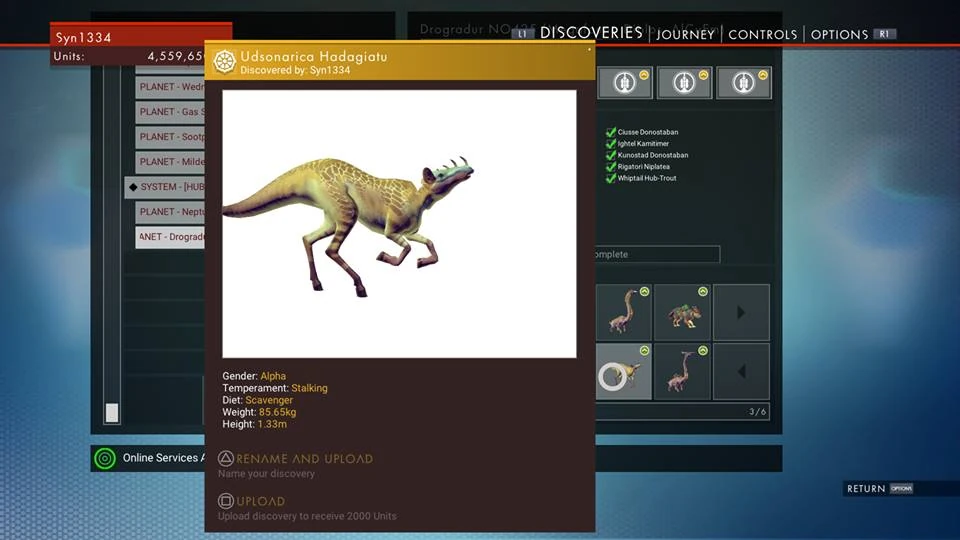Click the RETURN button
The width and height of the screenshot is (960, 540).
pos(866,489)
